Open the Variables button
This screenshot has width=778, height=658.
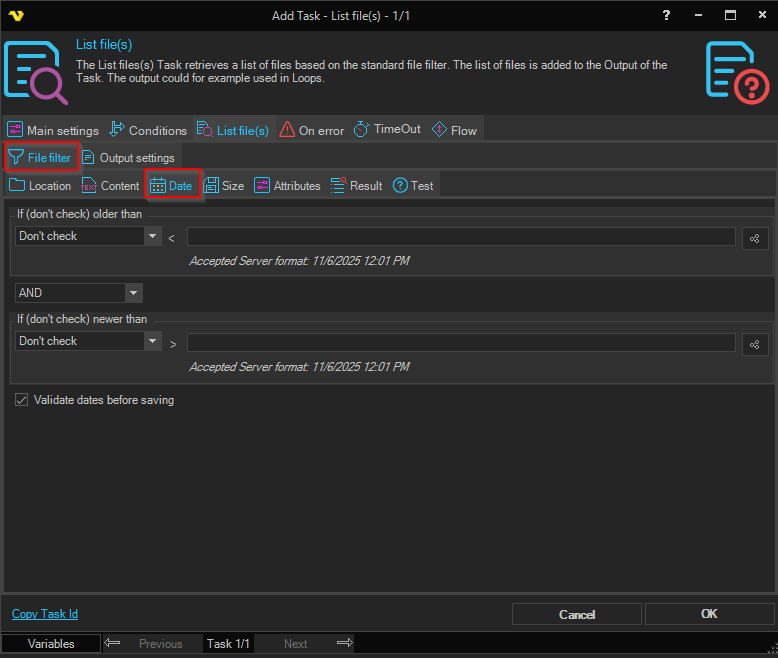point(51,644)
